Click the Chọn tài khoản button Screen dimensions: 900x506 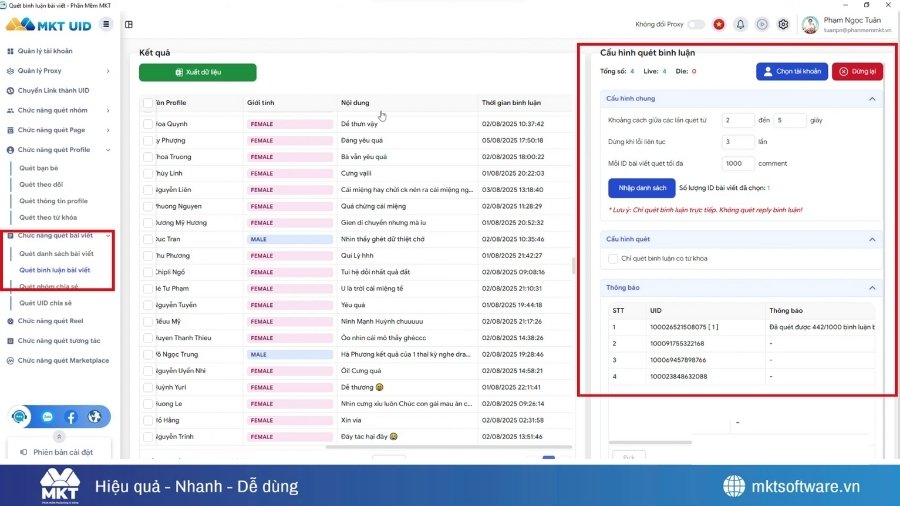coord(792,71)
